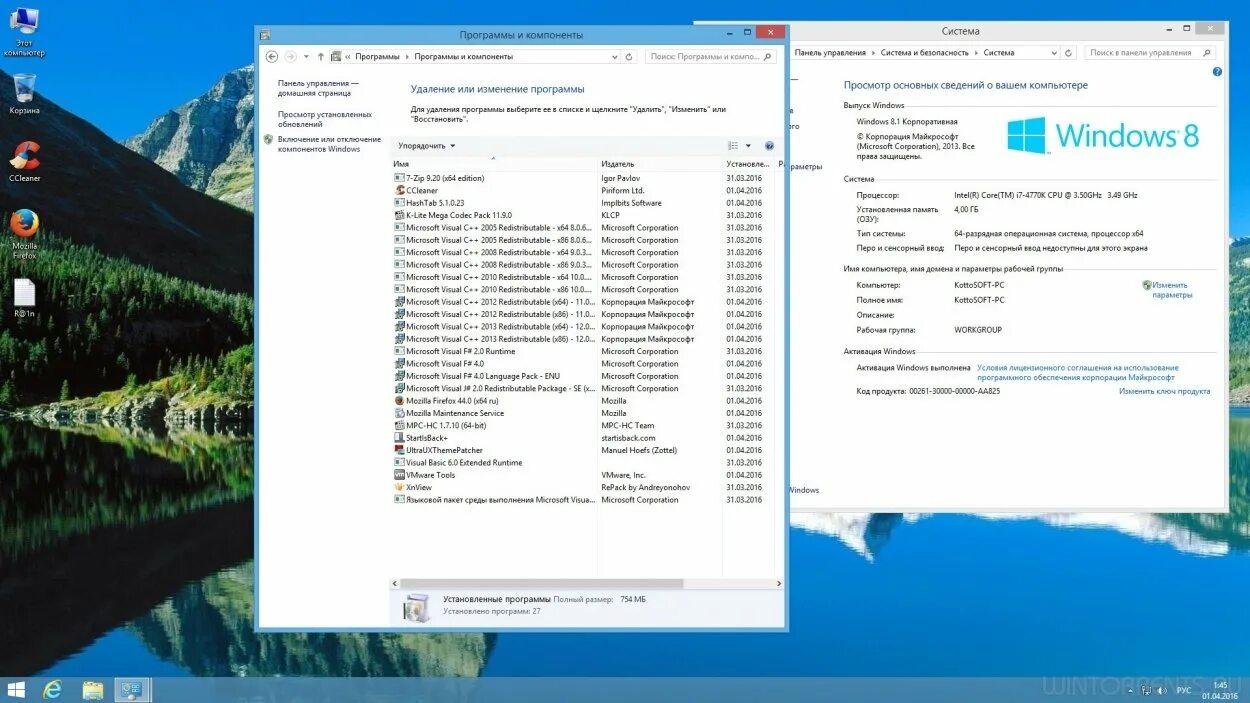Select the R@1n file on desktop

tap(24, 298)
